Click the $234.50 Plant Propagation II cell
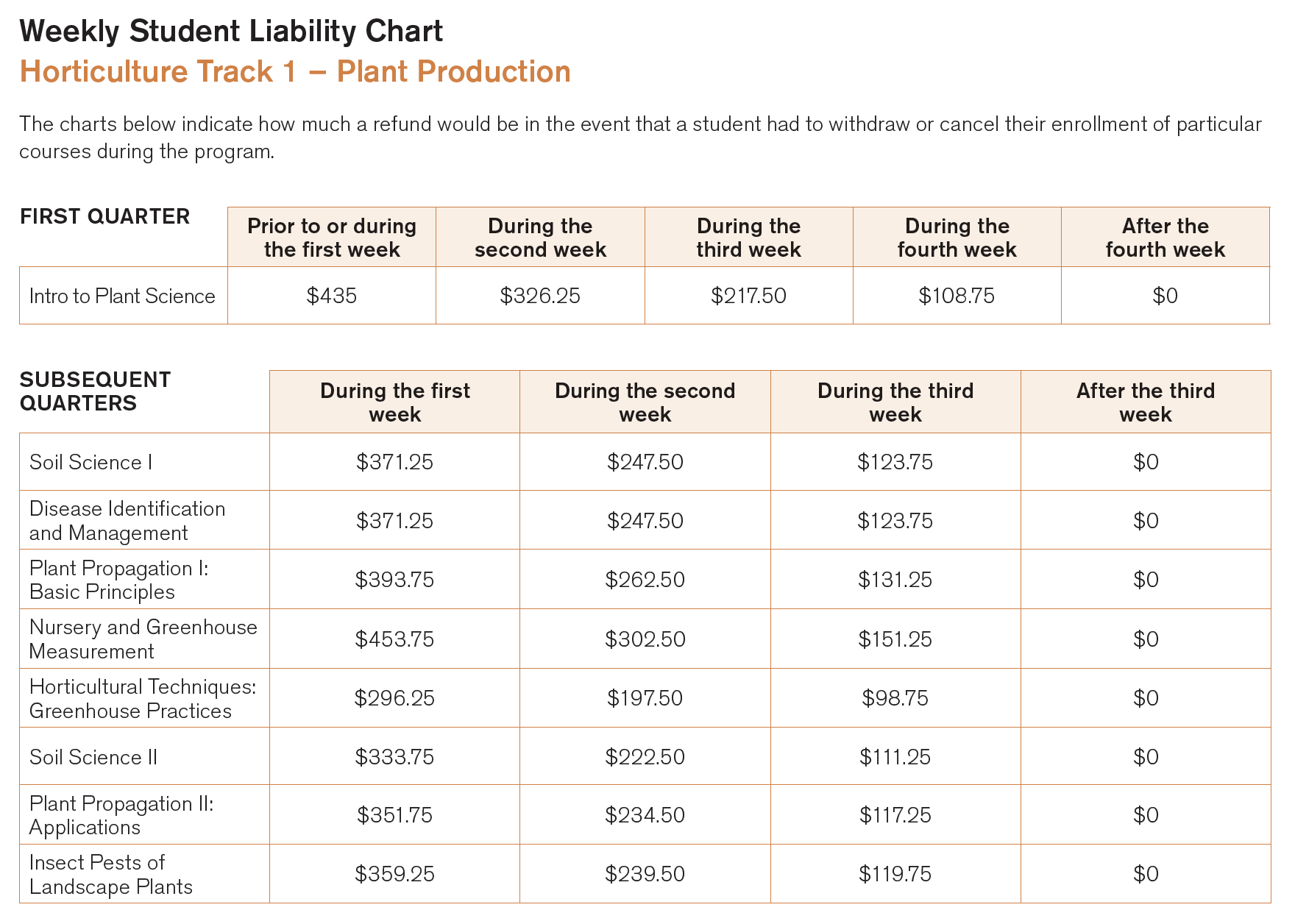 click(x=645, y=815)
